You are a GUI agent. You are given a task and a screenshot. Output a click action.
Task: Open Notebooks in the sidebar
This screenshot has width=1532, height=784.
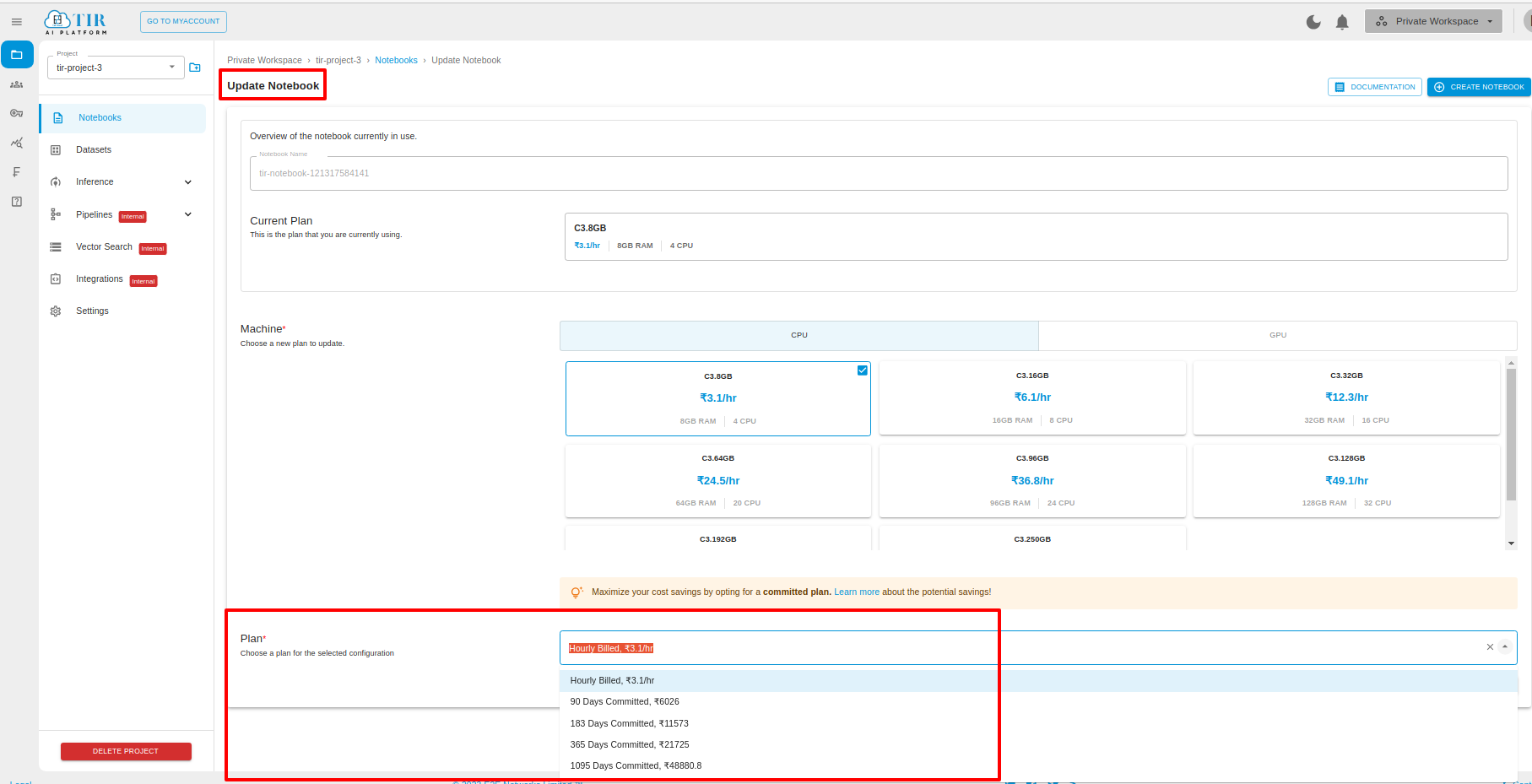(122, 118)
